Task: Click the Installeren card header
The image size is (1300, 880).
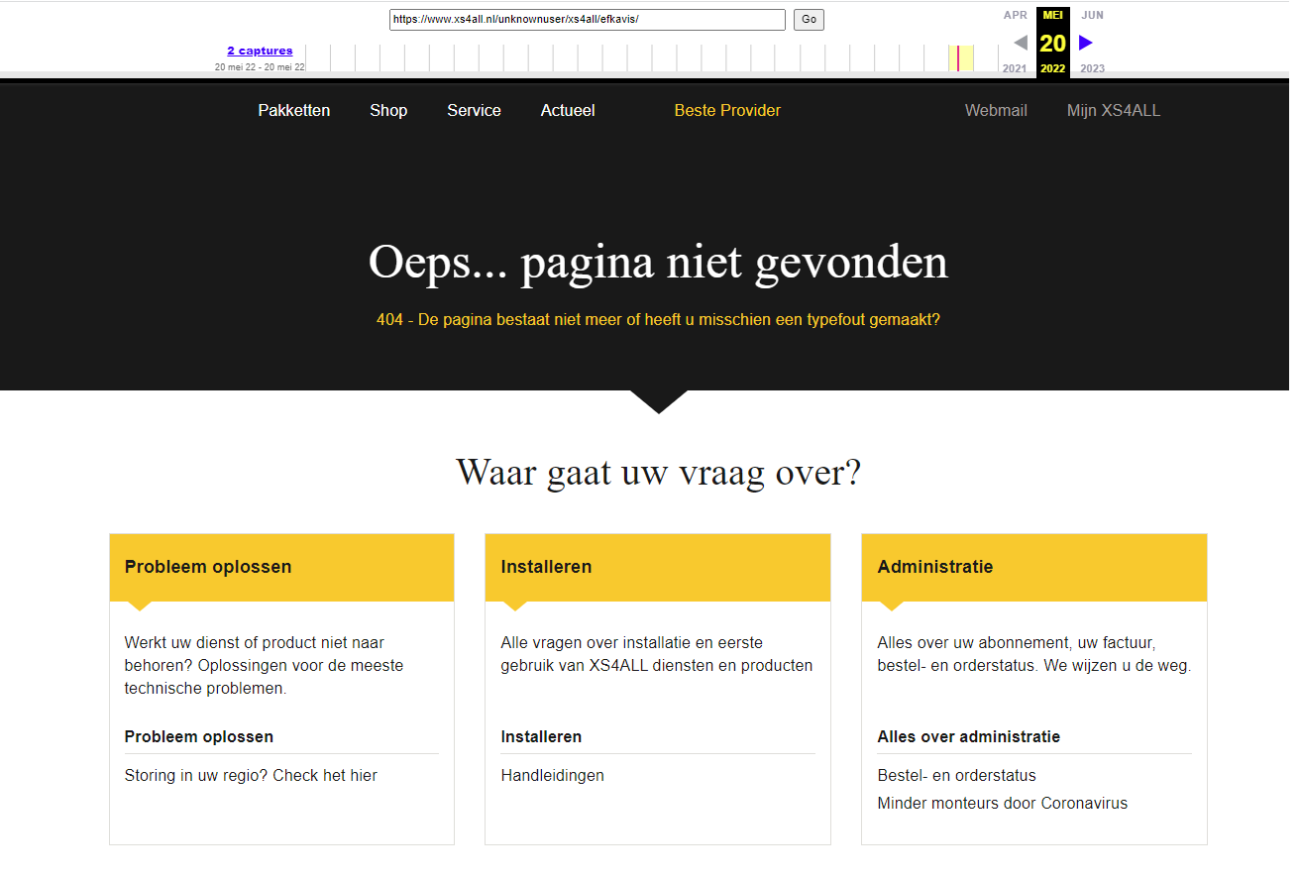Action: coord(658,567)
